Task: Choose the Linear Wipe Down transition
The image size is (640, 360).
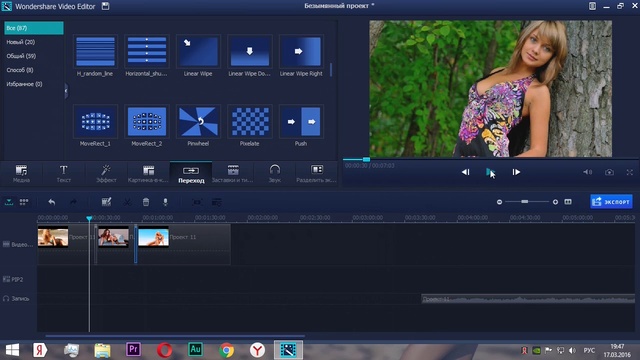Action: [249, 51]
